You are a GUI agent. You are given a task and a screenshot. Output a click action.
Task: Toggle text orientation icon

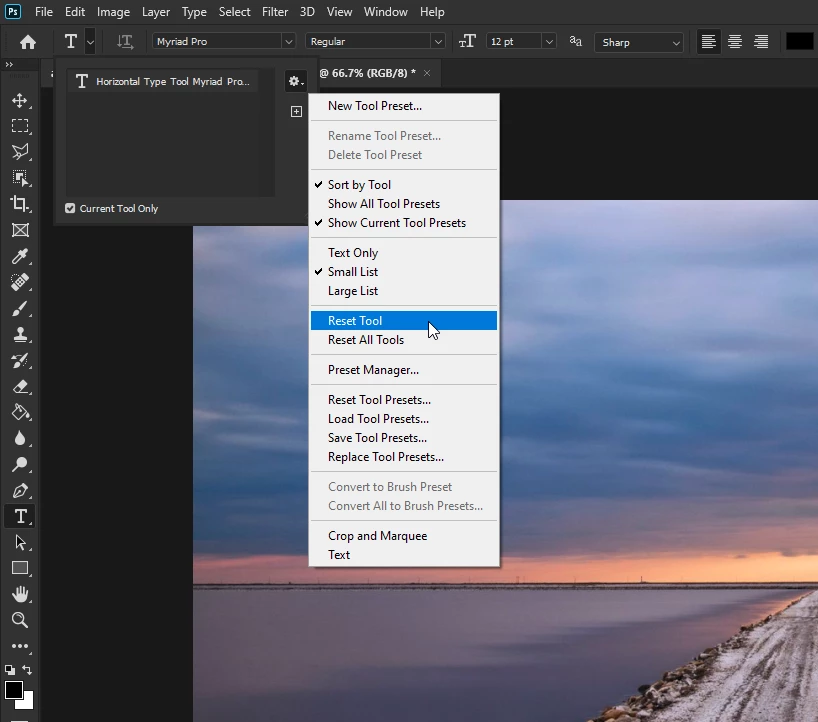point(125,42)
